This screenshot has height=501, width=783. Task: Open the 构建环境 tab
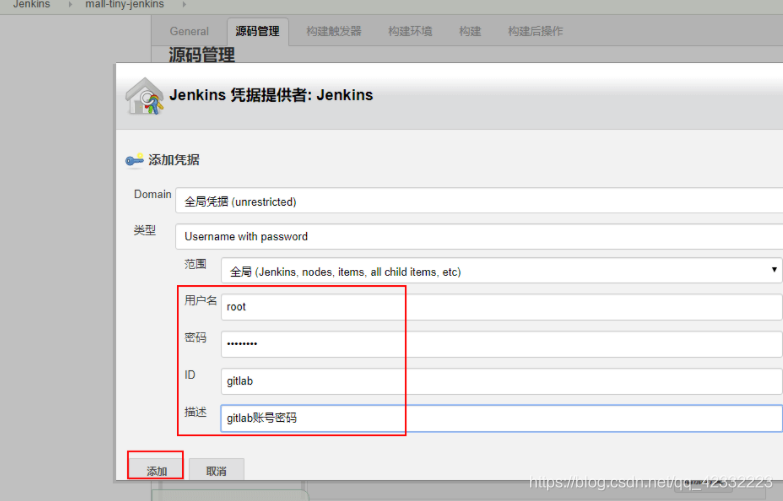click(x=410, y=31)
